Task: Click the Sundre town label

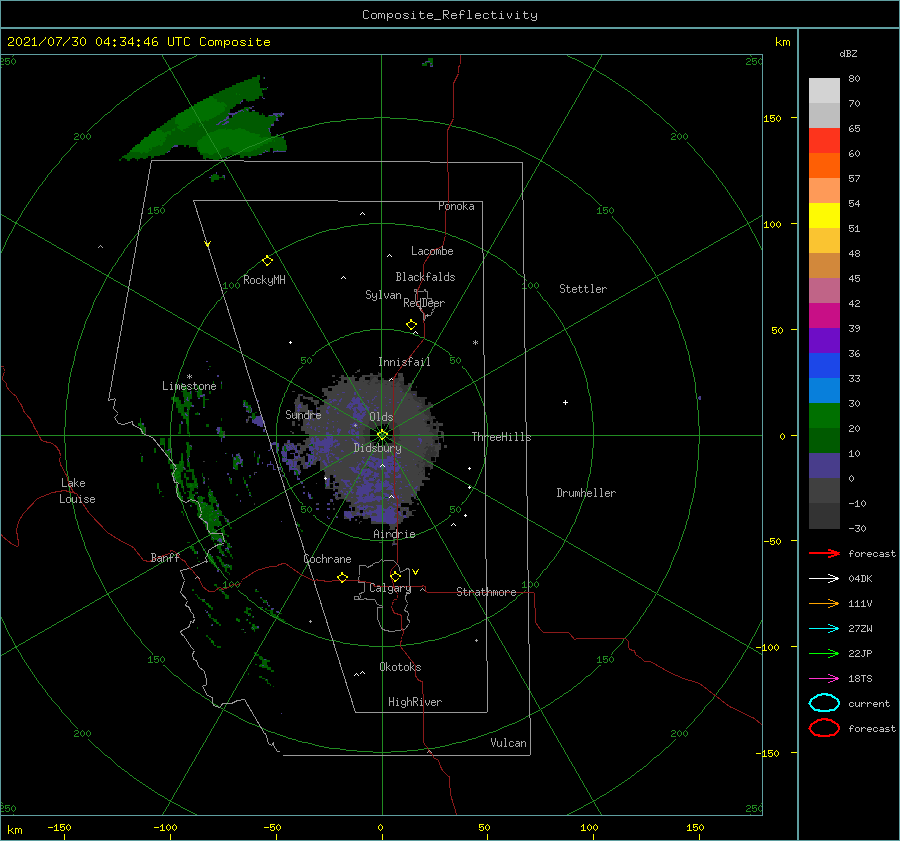Action: point(303,414)
